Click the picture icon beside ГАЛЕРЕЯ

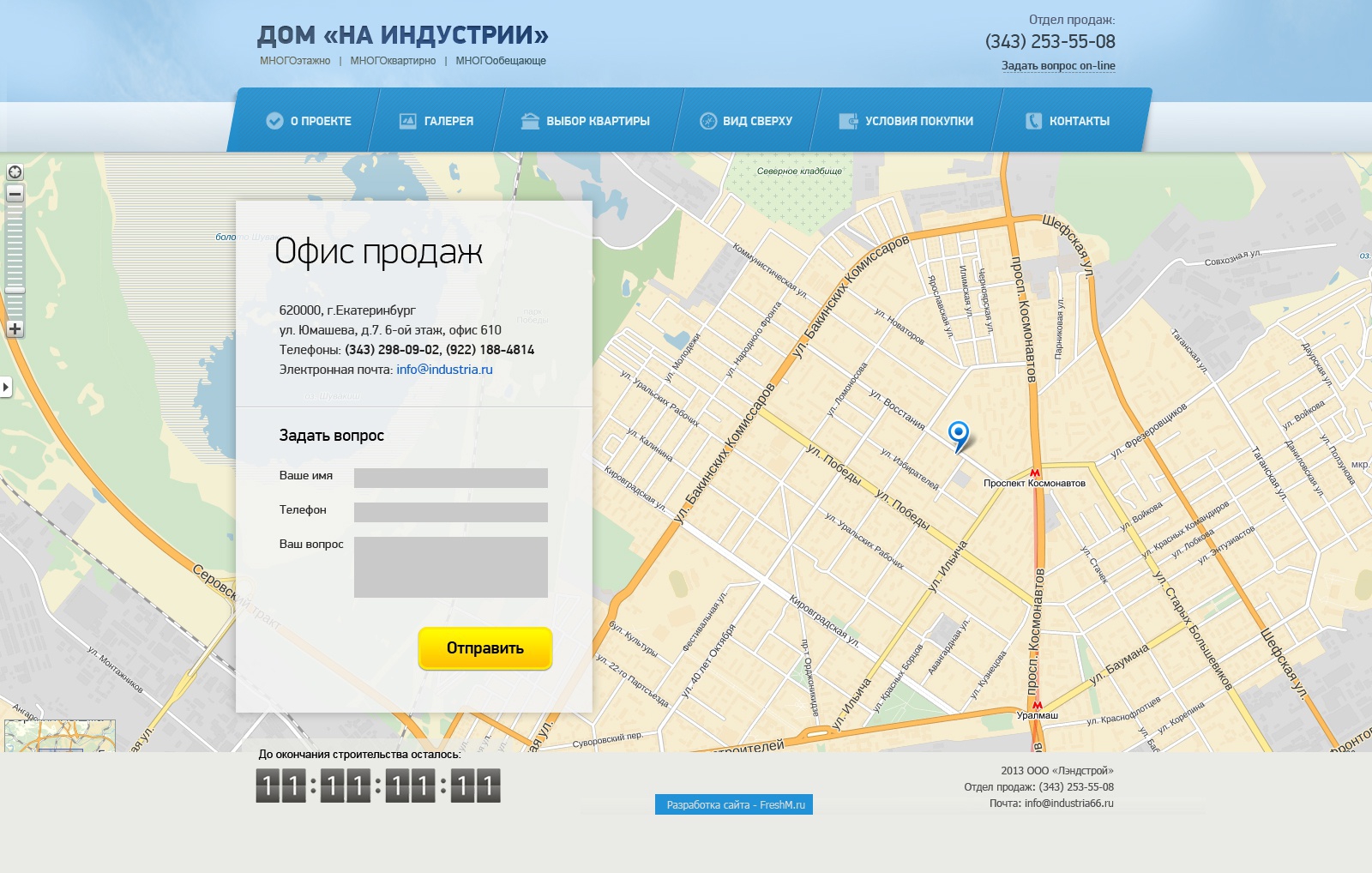408,121
